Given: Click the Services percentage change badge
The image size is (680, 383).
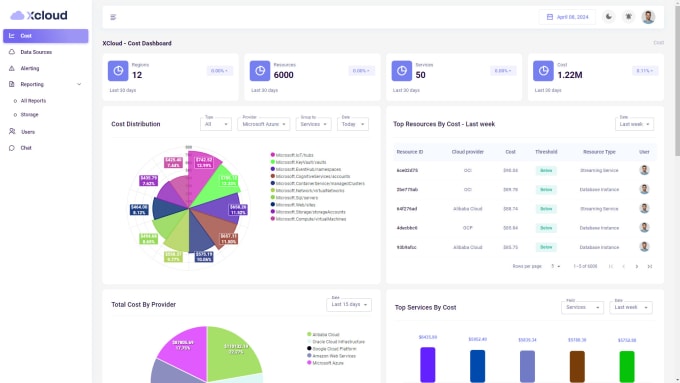Looking at the screenshot, I should (x=503, y=71).
